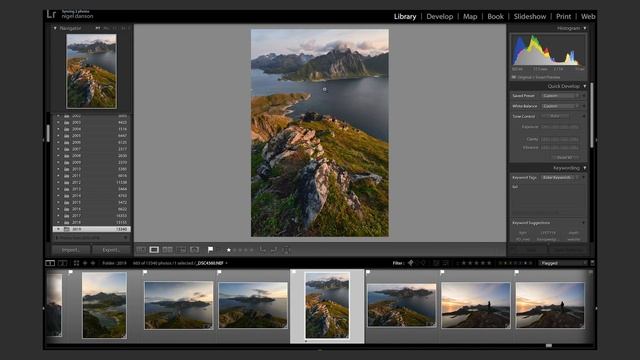Go back with filmstrip left arrow
Image resolution: width=640 pixels, height=360 pixels.
85,263
